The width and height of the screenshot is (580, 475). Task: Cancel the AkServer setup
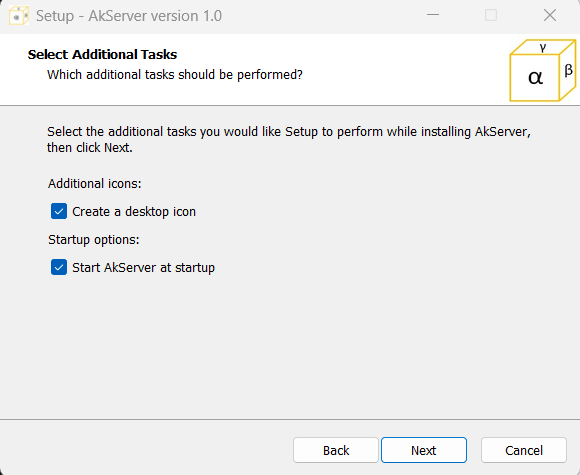pos(524,450)
